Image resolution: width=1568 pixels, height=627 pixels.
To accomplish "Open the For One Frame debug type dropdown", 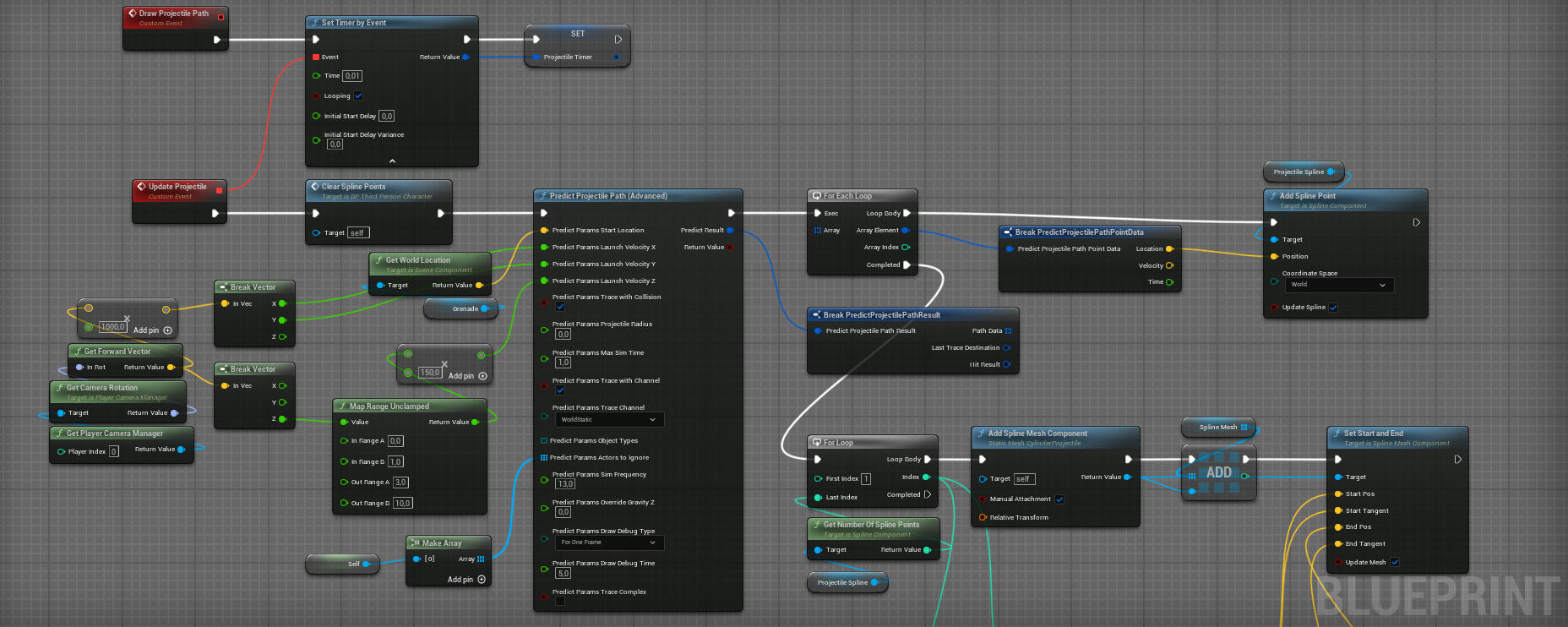I will (x=607, y=542).
